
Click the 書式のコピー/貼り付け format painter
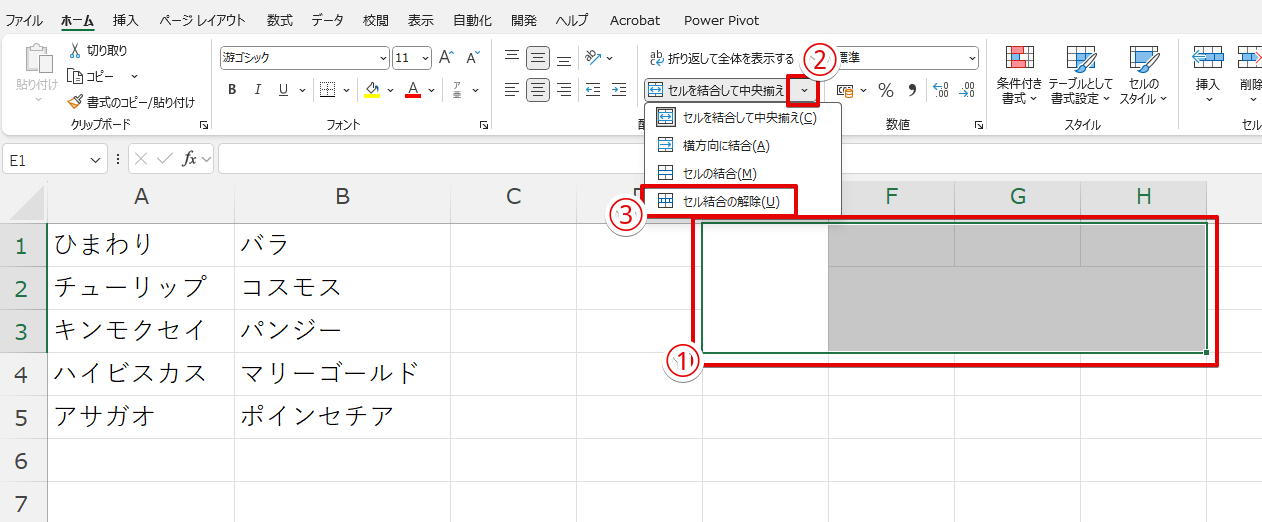tap(131, 102)
